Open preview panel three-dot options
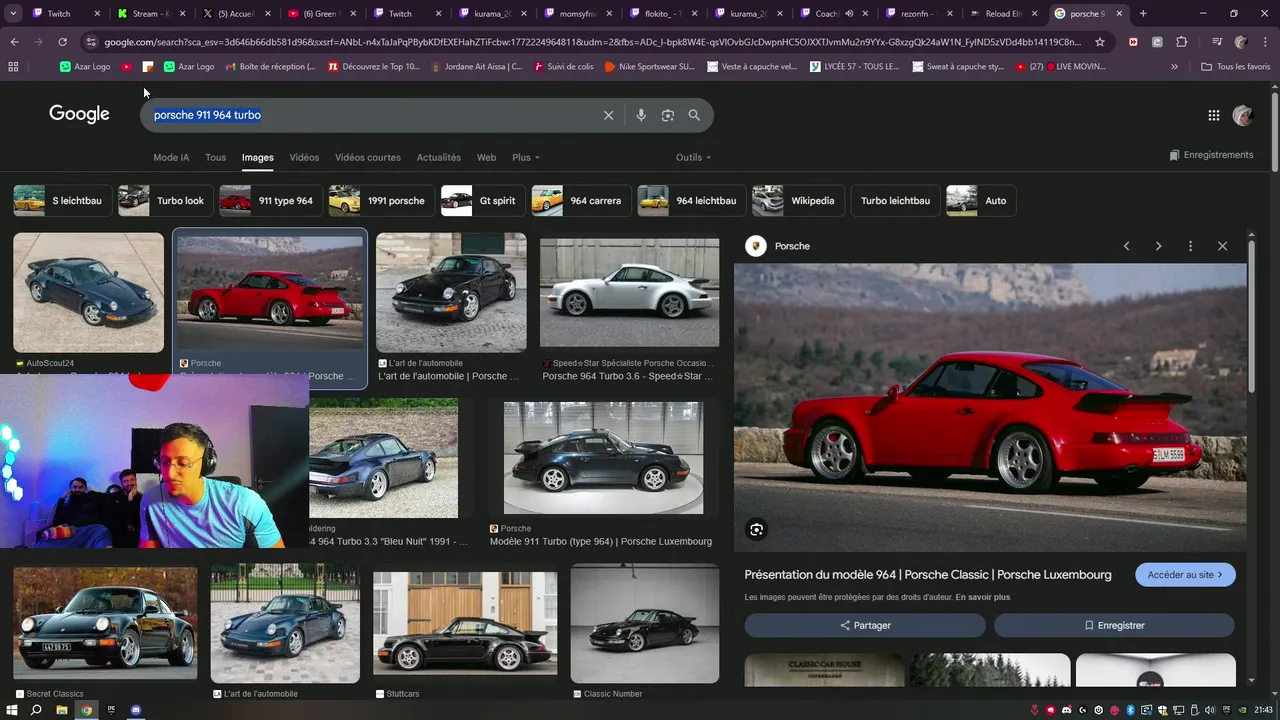1280x720 pixels. point(1190,246)
